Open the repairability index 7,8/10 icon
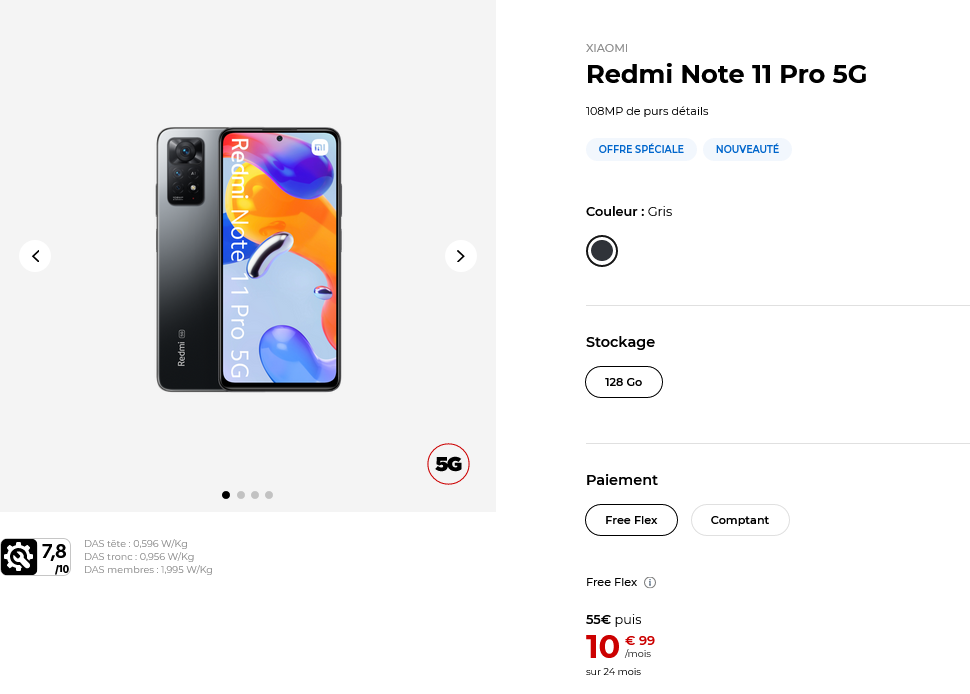This screenshot has height=694, width=970. [x=35, y=557]
